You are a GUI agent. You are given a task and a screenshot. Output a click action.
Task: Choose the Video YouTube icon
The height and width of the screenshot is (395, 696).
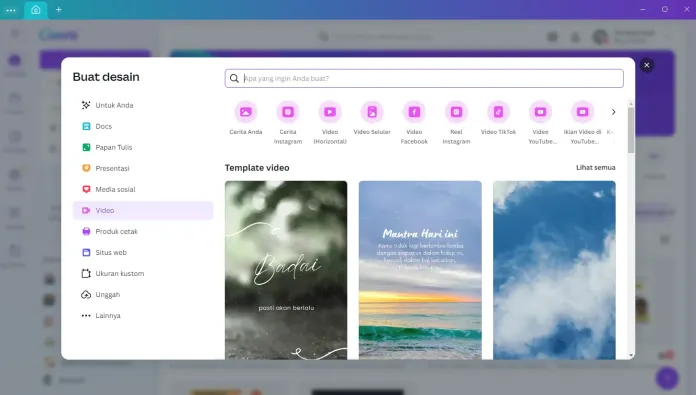pyautogui.click(x=540, y=112)
